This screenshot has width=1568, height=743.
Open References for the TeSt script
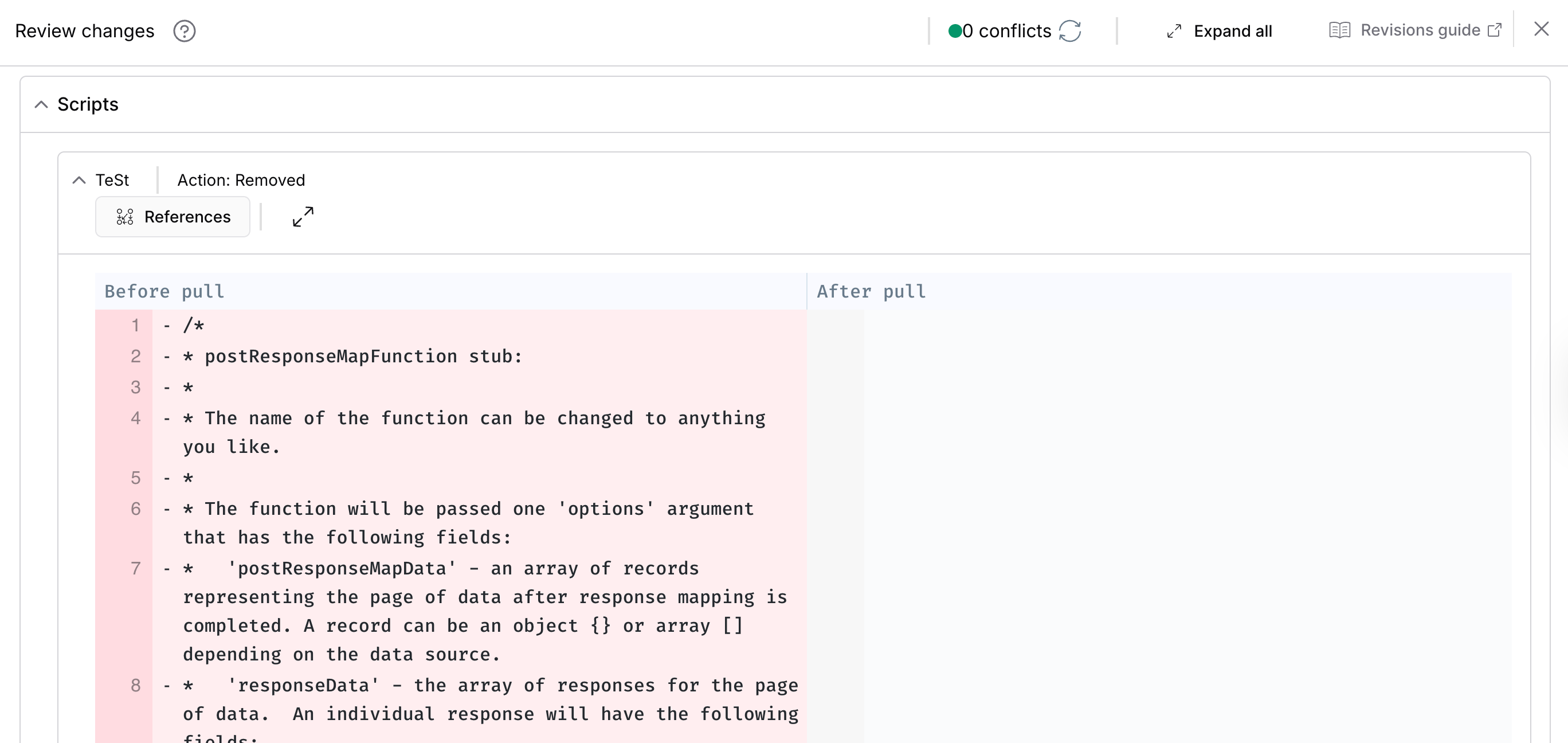click(173, 217)
